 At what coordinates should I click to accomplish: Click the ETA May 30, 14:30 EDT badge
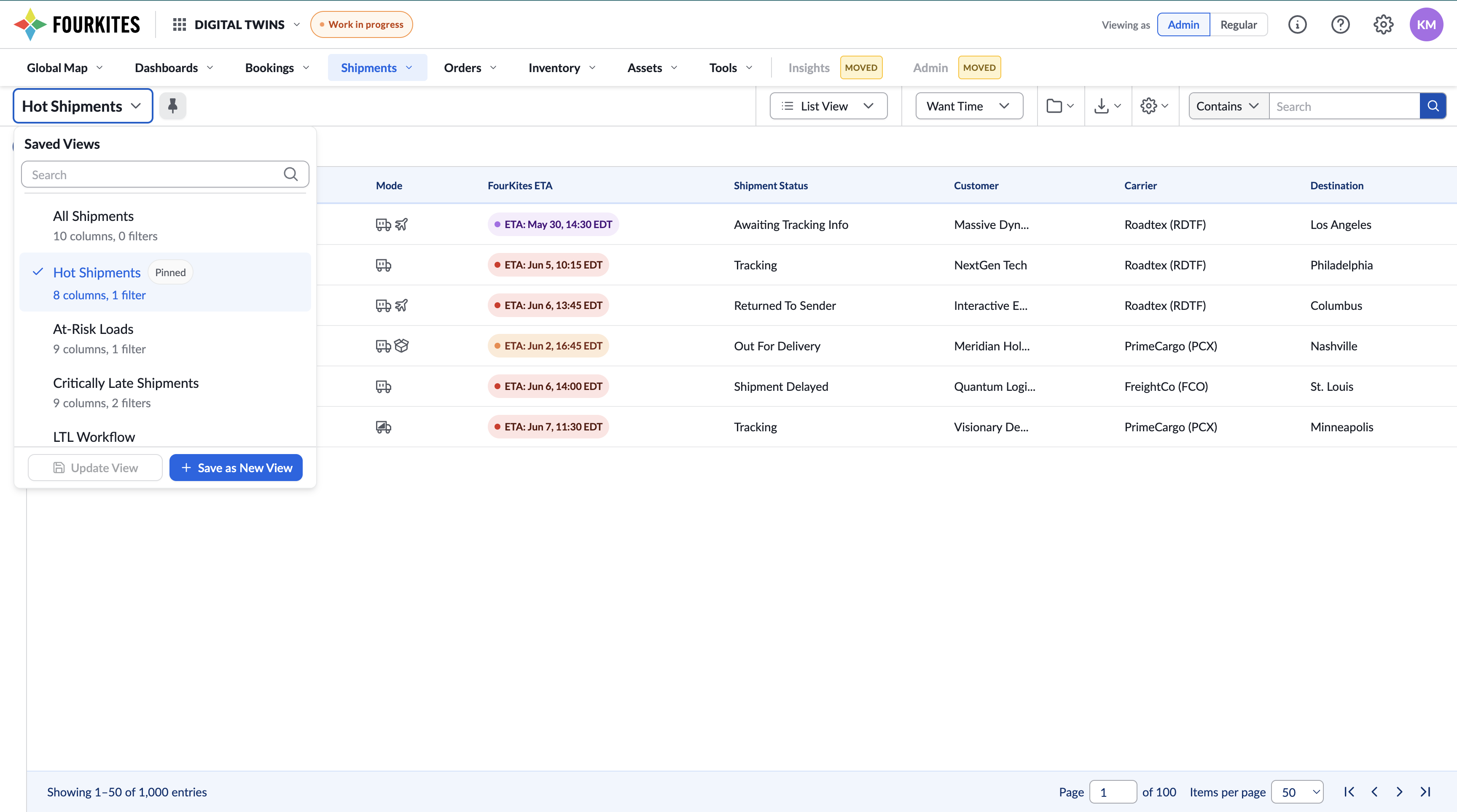pos(553,224)
